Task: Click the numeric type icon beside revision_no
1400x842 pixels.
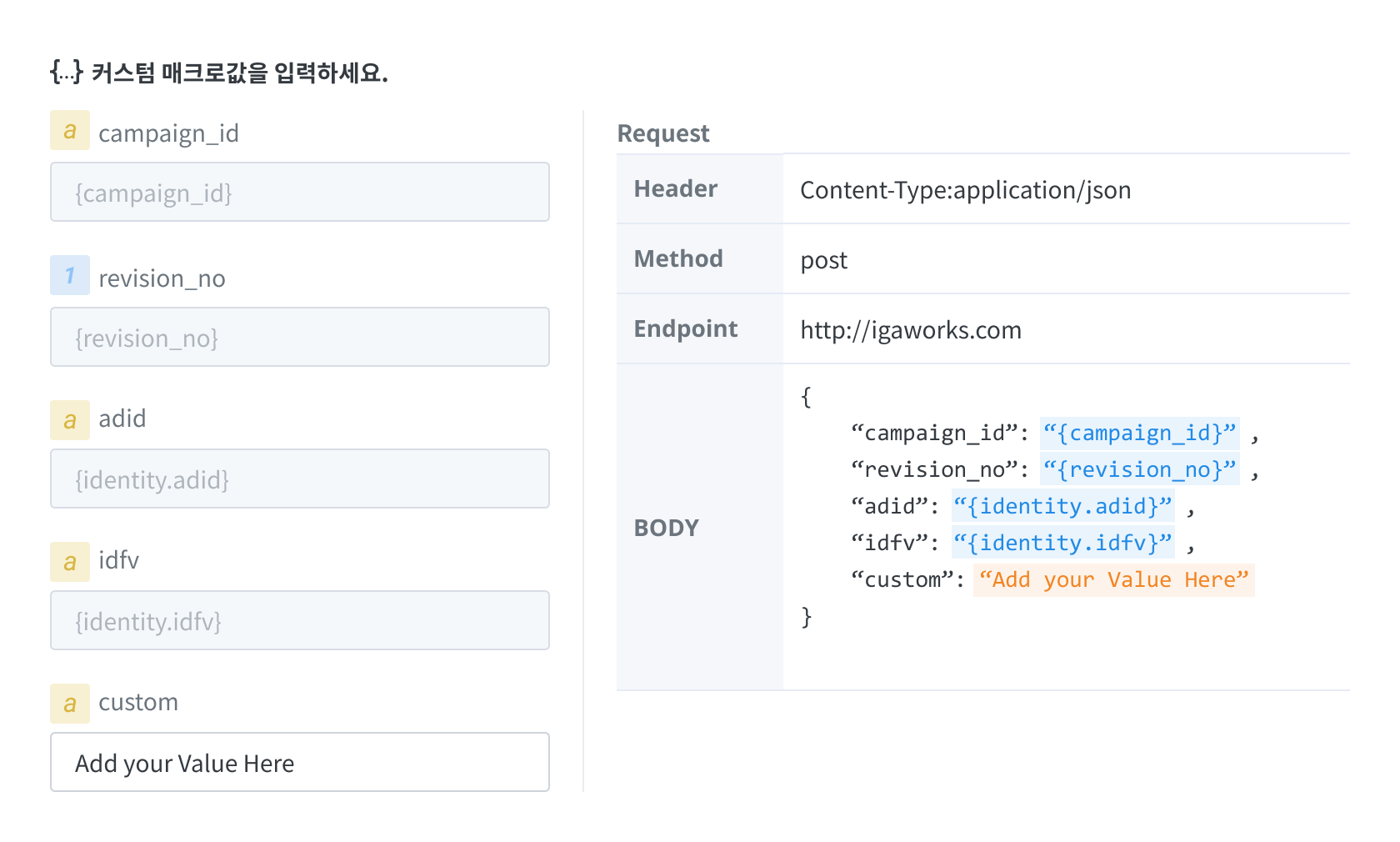Action: [x=70, y=276]
